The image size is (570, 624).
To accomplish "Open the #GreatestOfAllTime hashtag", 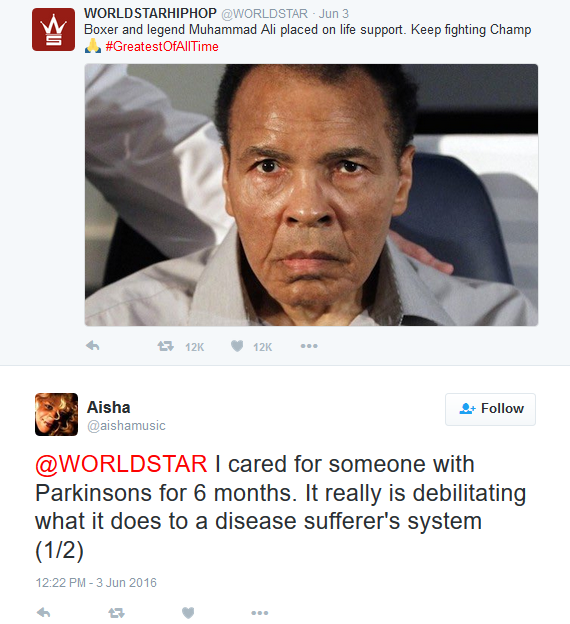I will coord(162,47).
